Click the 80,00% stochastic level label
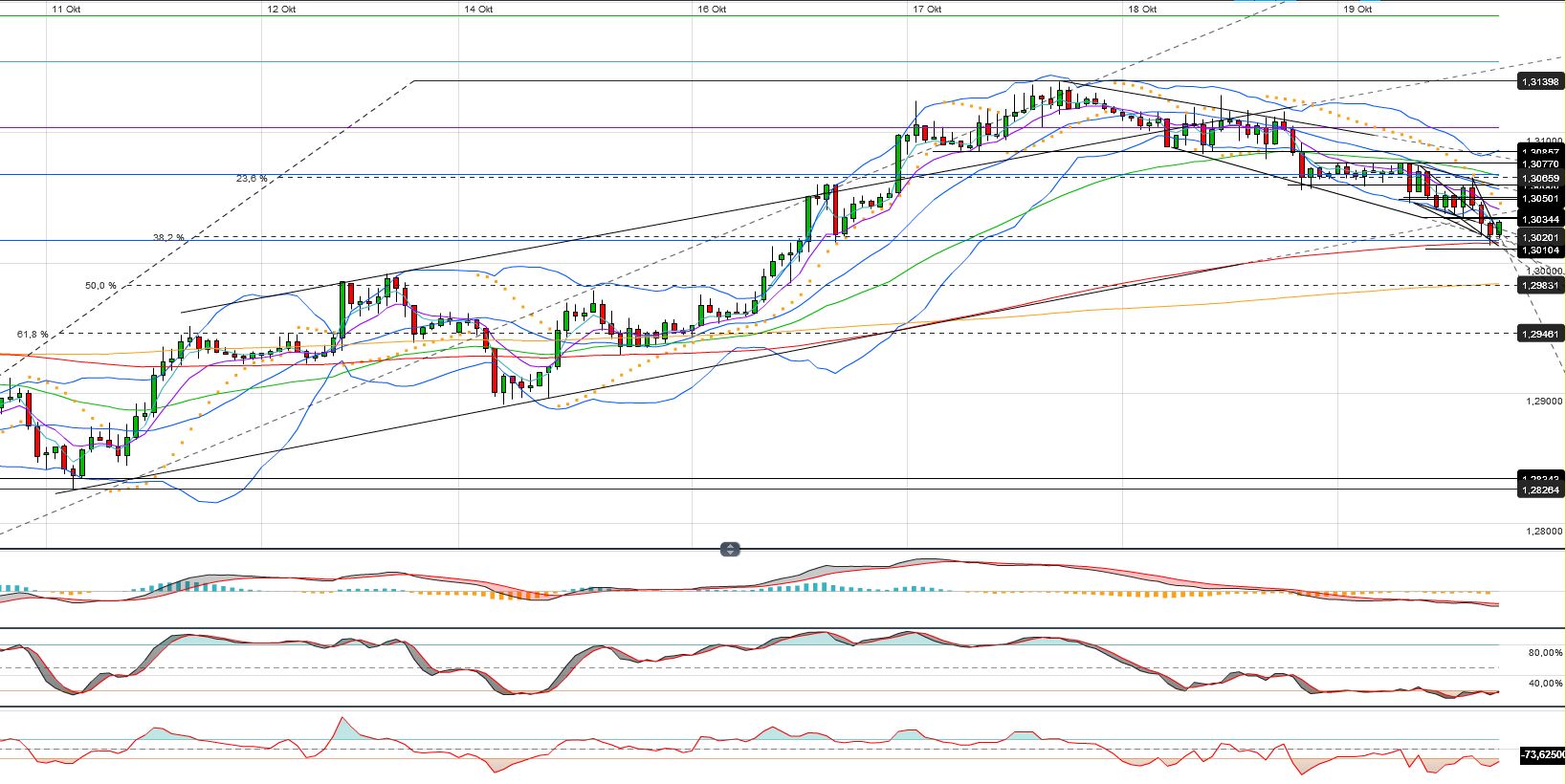The height and width of the screenshot is (784, 1566). pos(1545,653)
